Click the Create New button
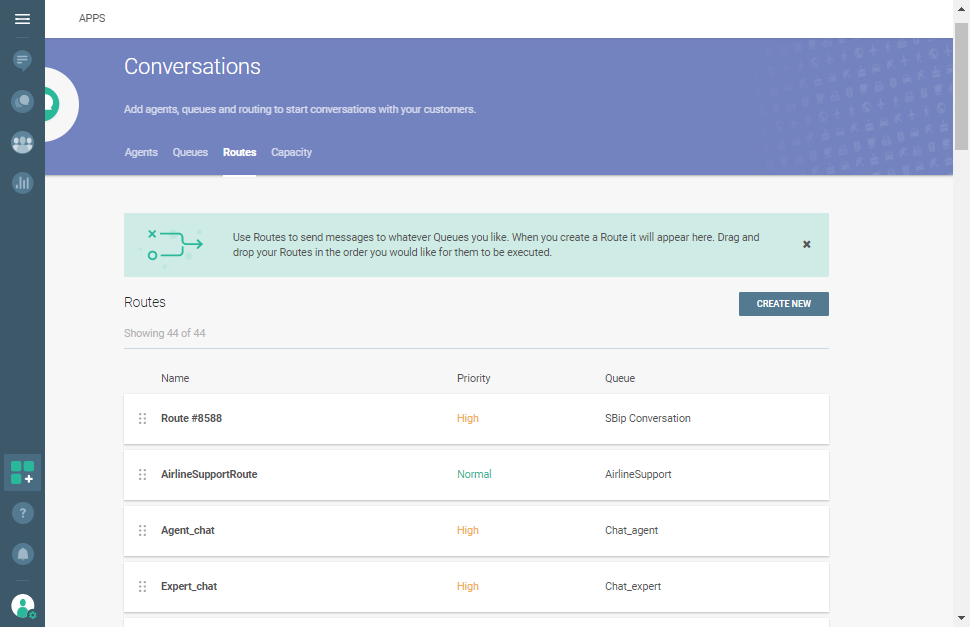The image size is (970, 627). pyautogui.click(x=783, y=304)
